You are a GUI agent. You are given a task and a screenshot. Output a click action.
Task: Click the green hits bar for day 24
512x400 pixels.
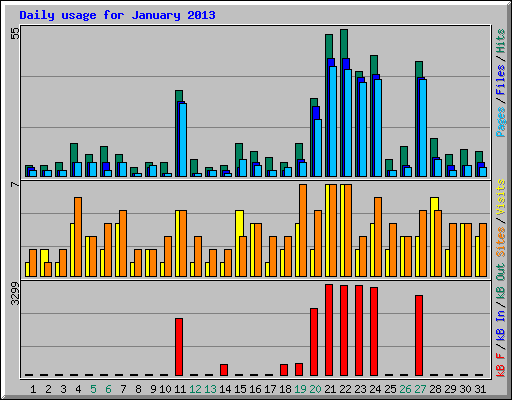coord(374,65)
